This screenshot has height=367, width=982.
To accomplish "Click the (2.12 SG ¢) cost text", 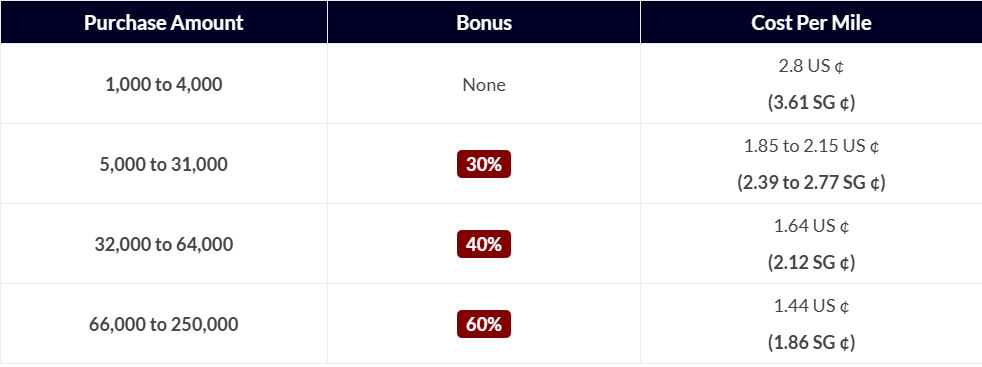I will 811,262.
